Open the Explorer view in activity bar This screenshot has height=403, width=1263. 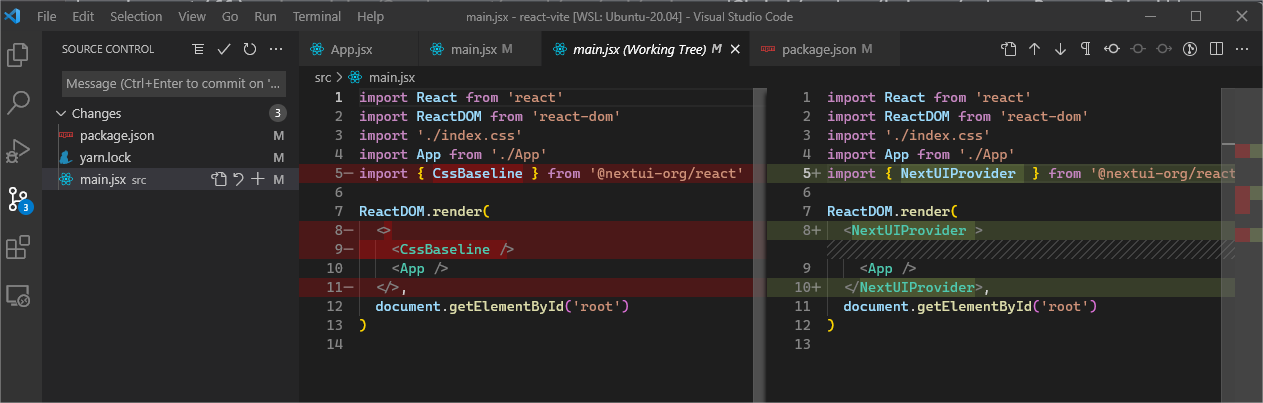(x=18, y=54)
